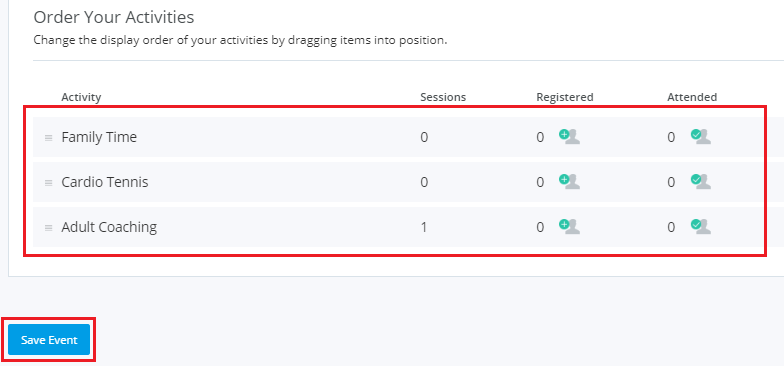
Task: Click the attended count for Cardio Tennis
Action: point(671,182)
